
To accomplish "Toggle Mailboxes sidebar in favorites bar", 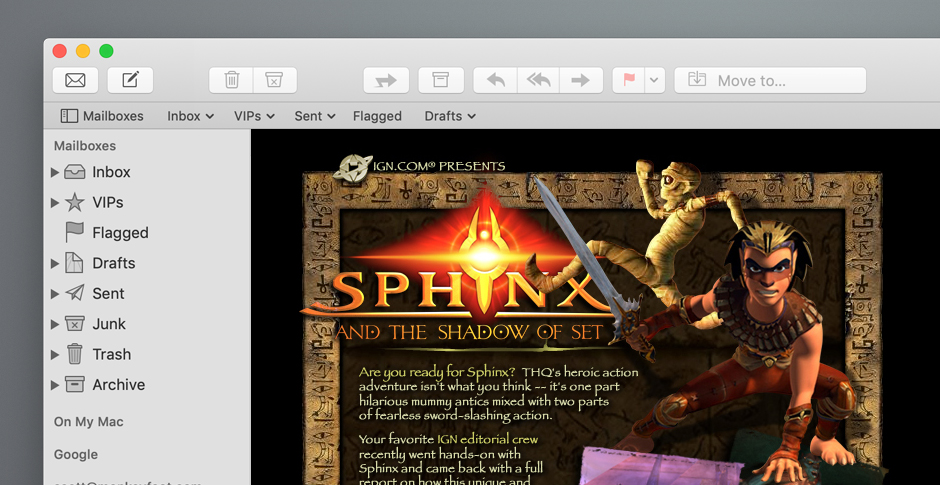I will tap(102, 116).
